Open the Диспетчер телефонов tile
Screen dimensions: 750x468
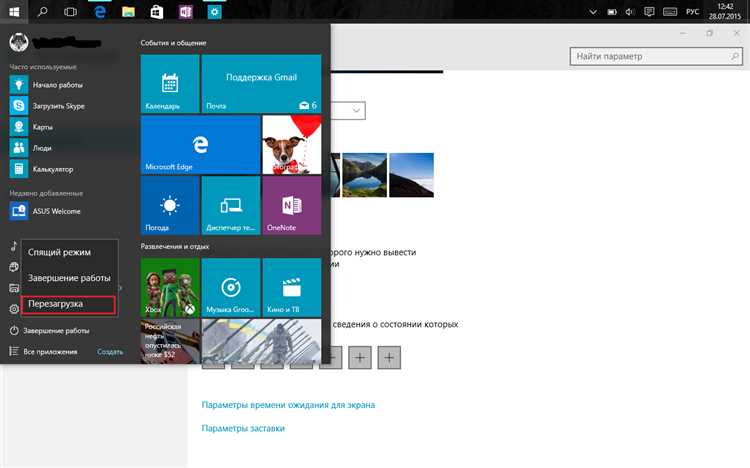(231, 205)
